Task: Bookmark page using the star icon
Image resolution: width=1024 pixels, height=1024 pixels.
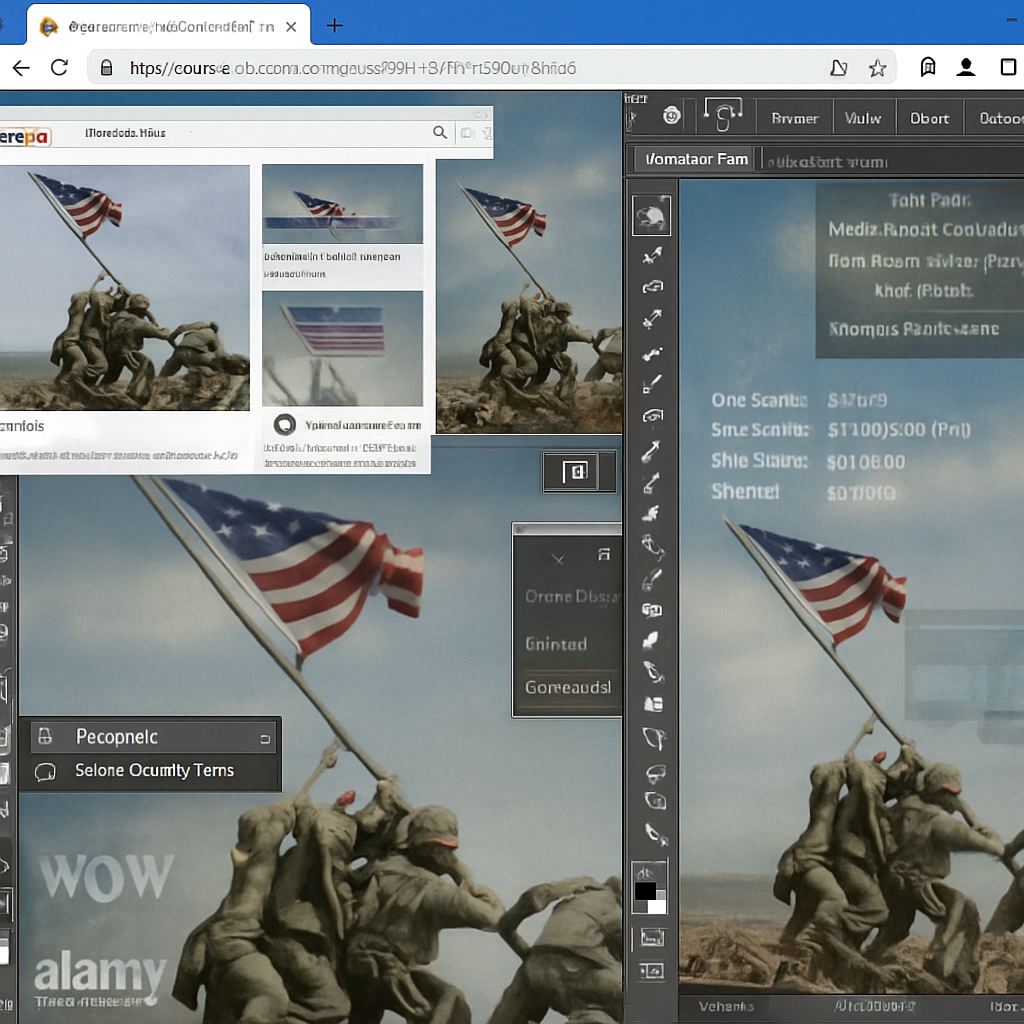Action: pyautogui.click(x=877, y=68)
